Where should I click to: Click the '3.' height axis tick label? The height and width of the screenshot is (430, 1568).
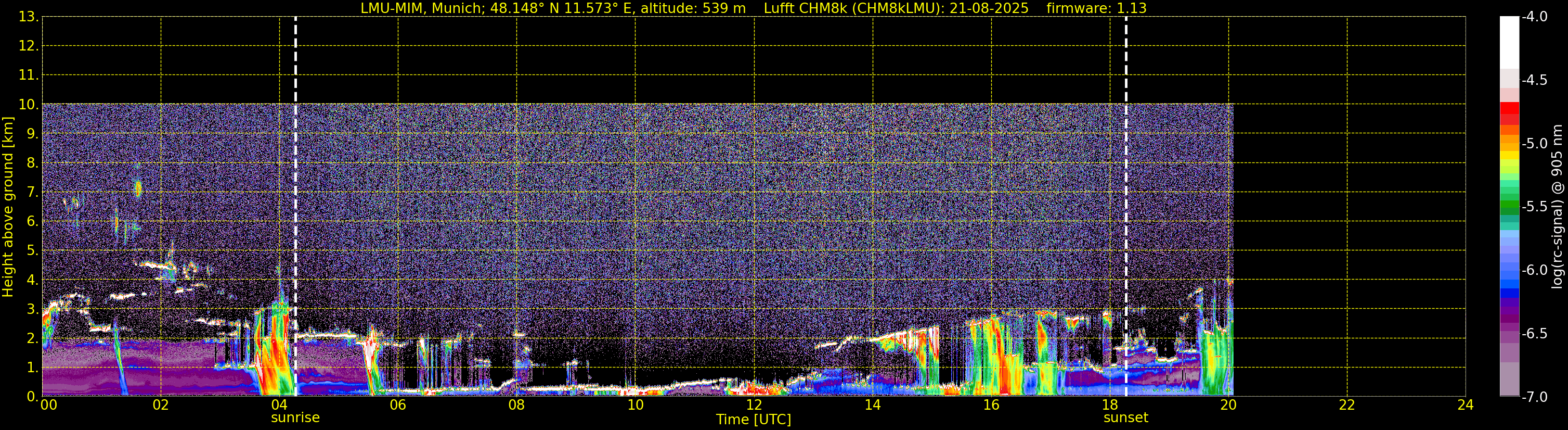(x=33, y=309)
